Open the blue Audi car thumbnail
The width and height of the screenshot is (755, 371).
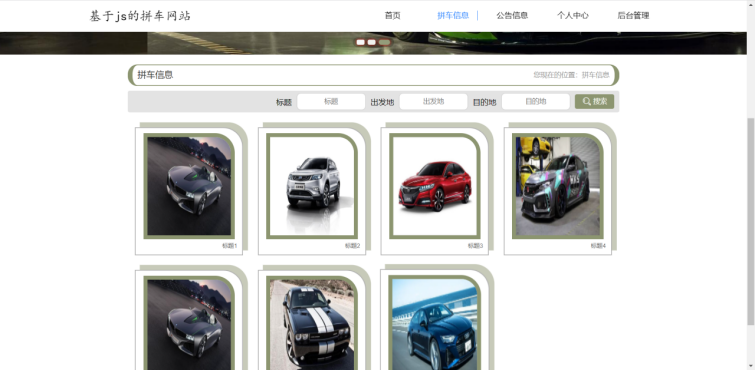click(435, 323)
